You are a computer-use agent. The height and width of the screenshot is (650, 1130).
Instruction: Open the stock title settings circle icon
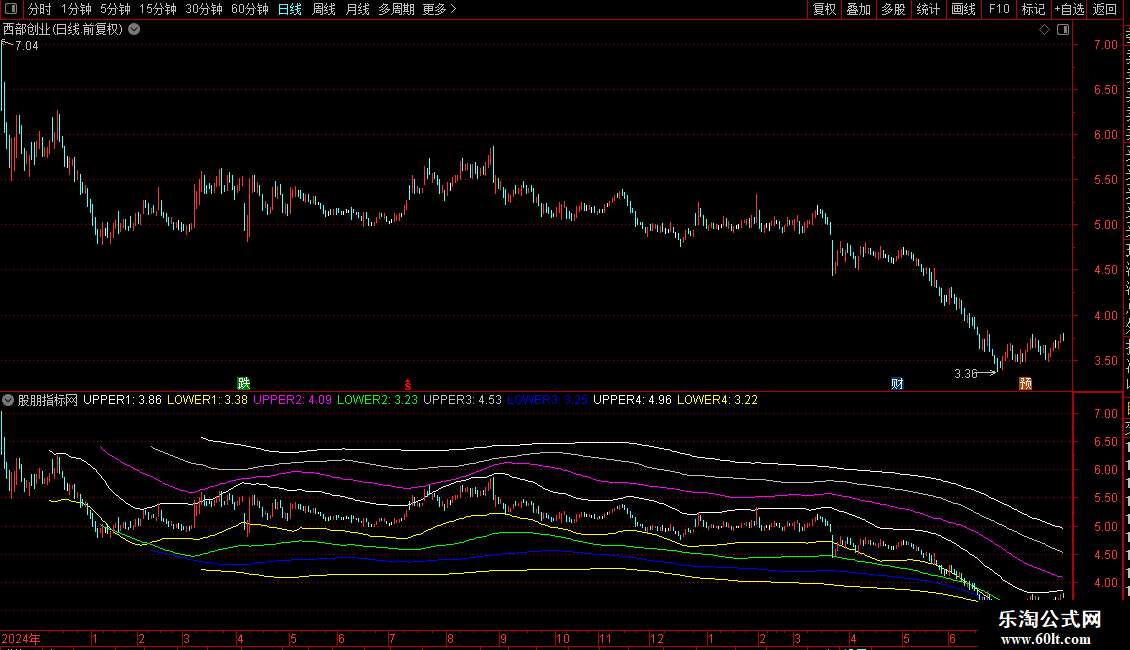click(134, 30)
